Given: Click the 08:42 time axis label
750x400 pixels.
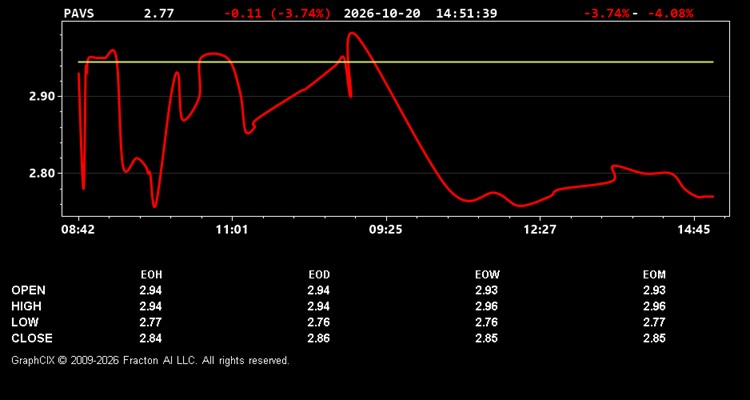Looking at the screenshot, I should (x=77, y=230).
